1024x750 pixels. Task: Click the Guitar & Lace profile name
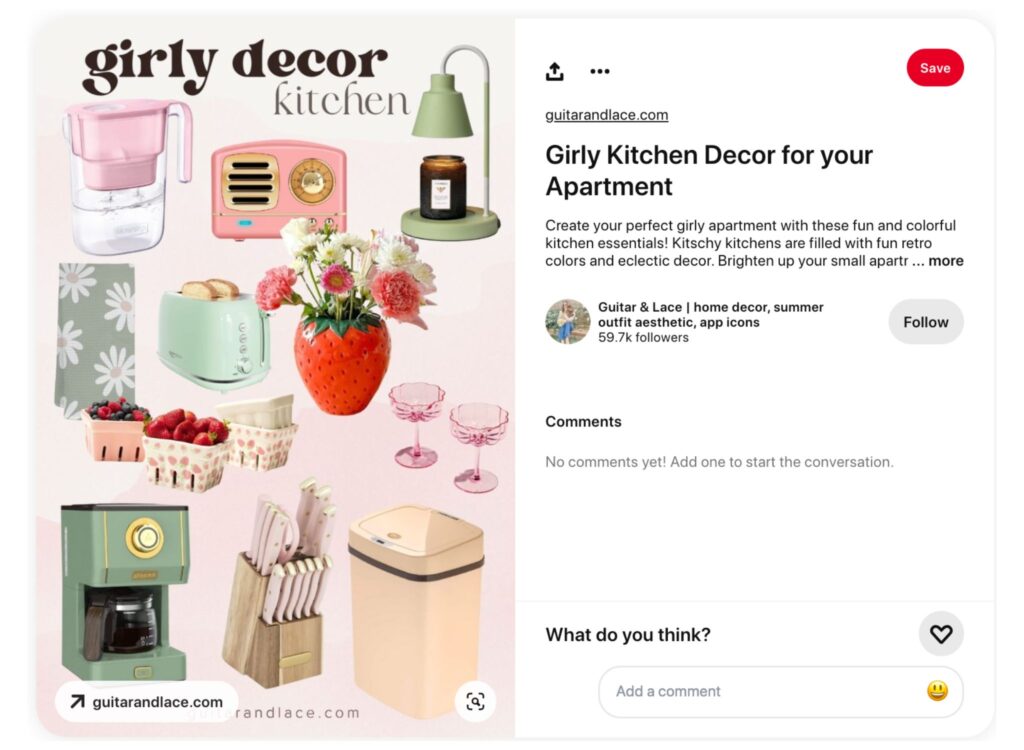click(x=711, y=314)
